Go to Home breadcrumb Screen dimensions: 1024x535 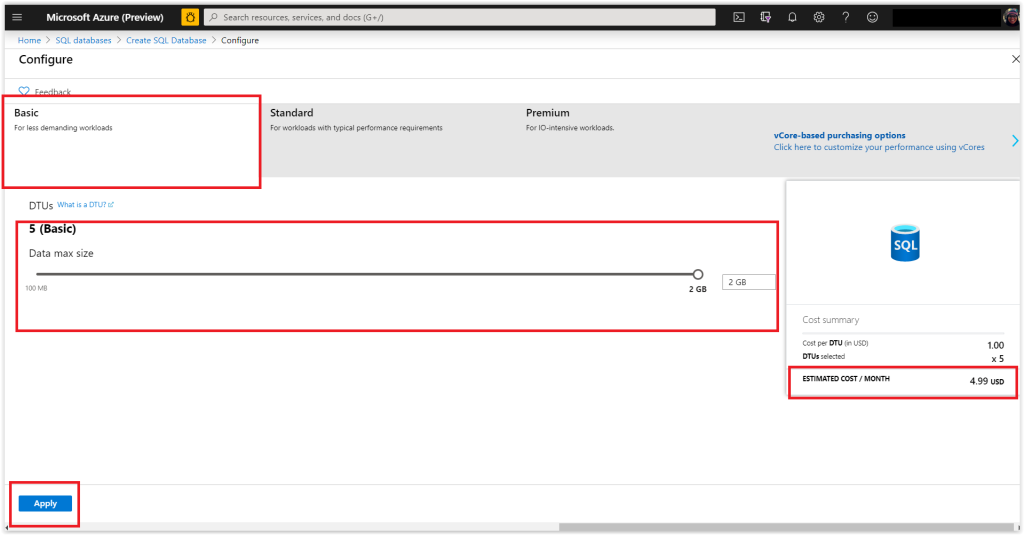click(29, 41)
